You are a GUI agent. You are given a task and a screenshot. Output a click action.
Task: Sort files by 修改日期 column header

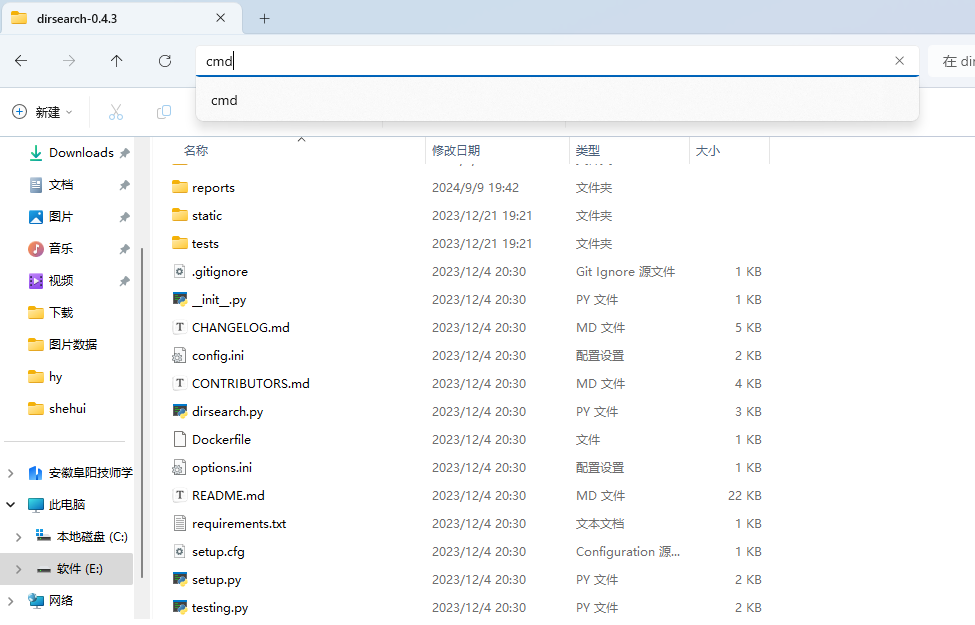(456, 150)
